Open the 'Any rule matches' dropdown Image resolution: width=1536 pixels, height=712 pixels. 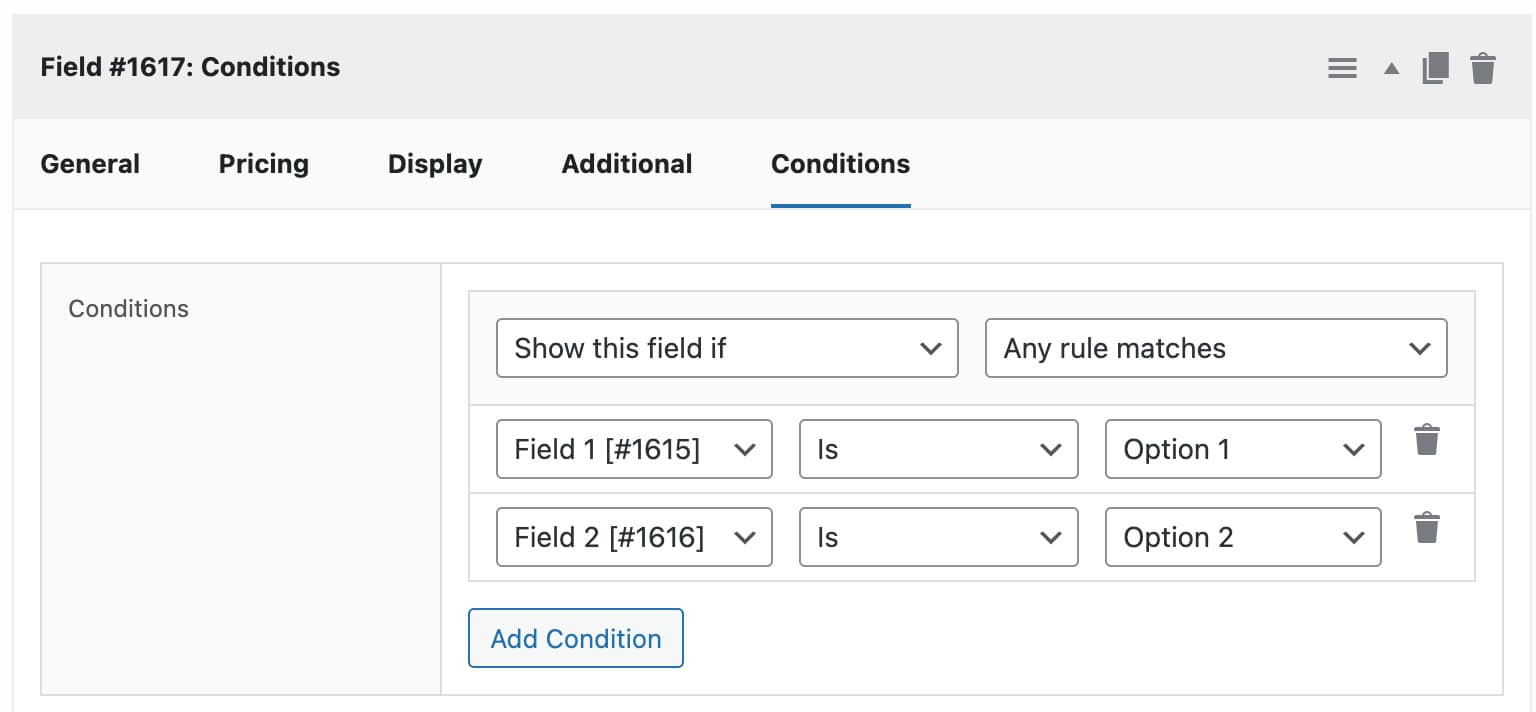1216,348
